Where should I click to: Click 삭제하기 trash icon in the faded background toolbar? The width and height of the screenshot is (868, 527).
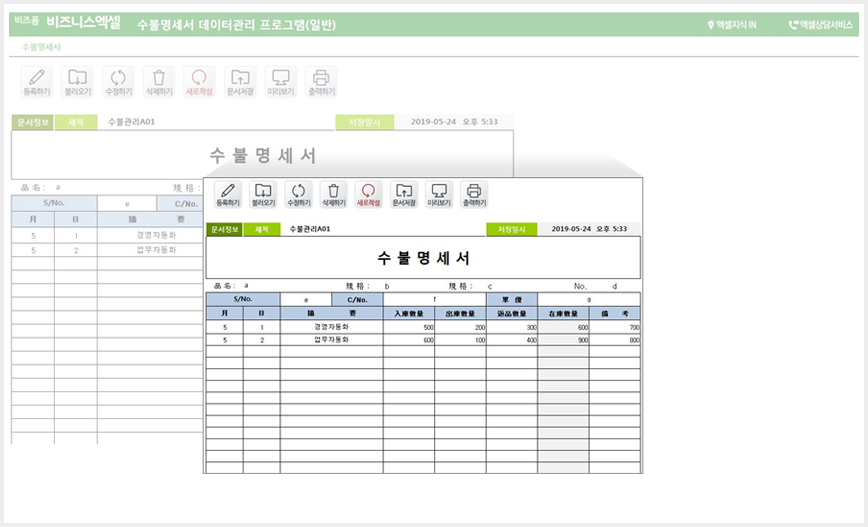159,82
